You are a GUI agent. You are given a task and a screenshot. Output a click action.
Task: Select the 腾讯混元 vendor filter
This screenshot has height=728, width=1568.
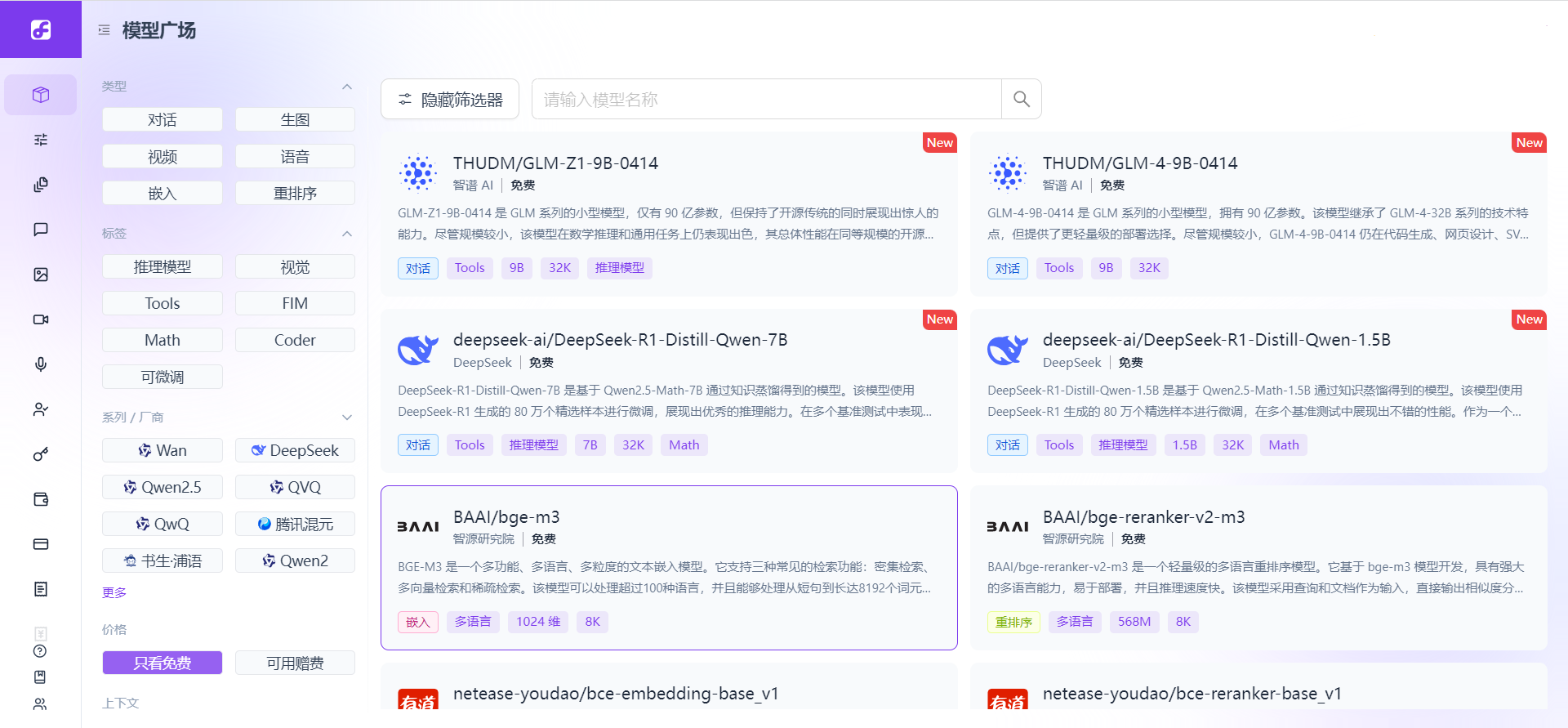[295, 524]
